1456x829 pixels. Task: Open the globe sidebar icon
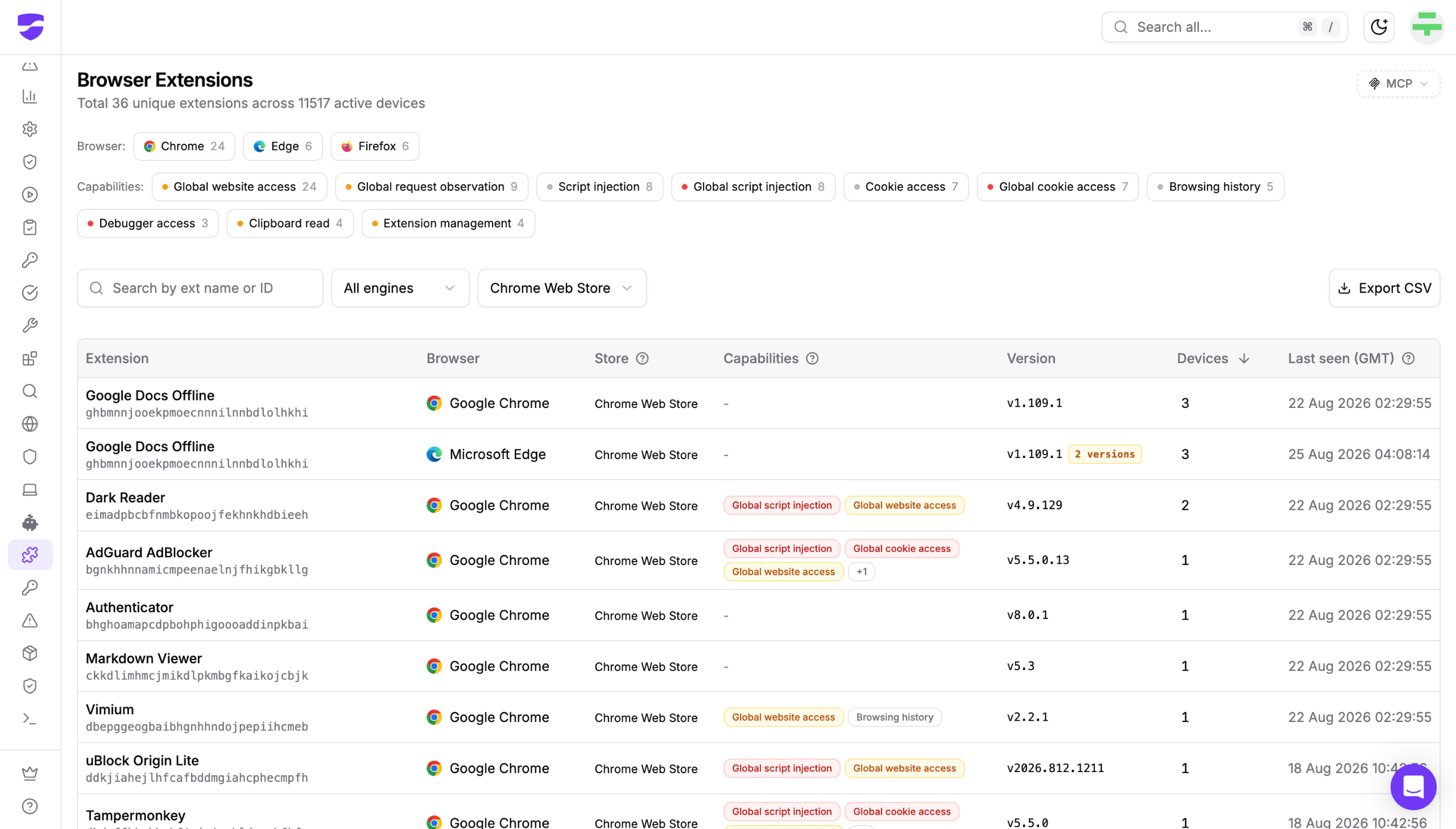coord(30,424)
